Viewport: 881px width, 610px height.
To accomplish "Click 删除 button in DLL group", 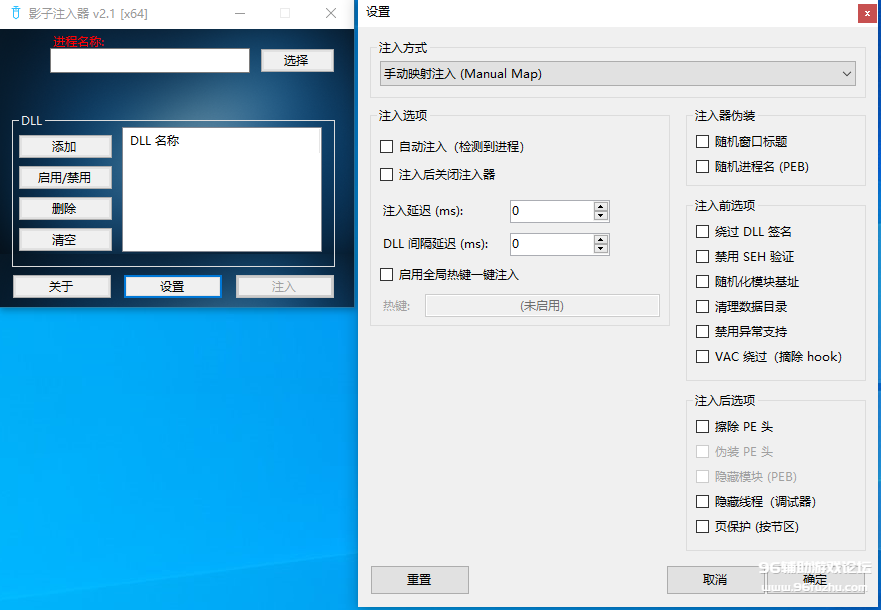I will click(x=65, y=208).
